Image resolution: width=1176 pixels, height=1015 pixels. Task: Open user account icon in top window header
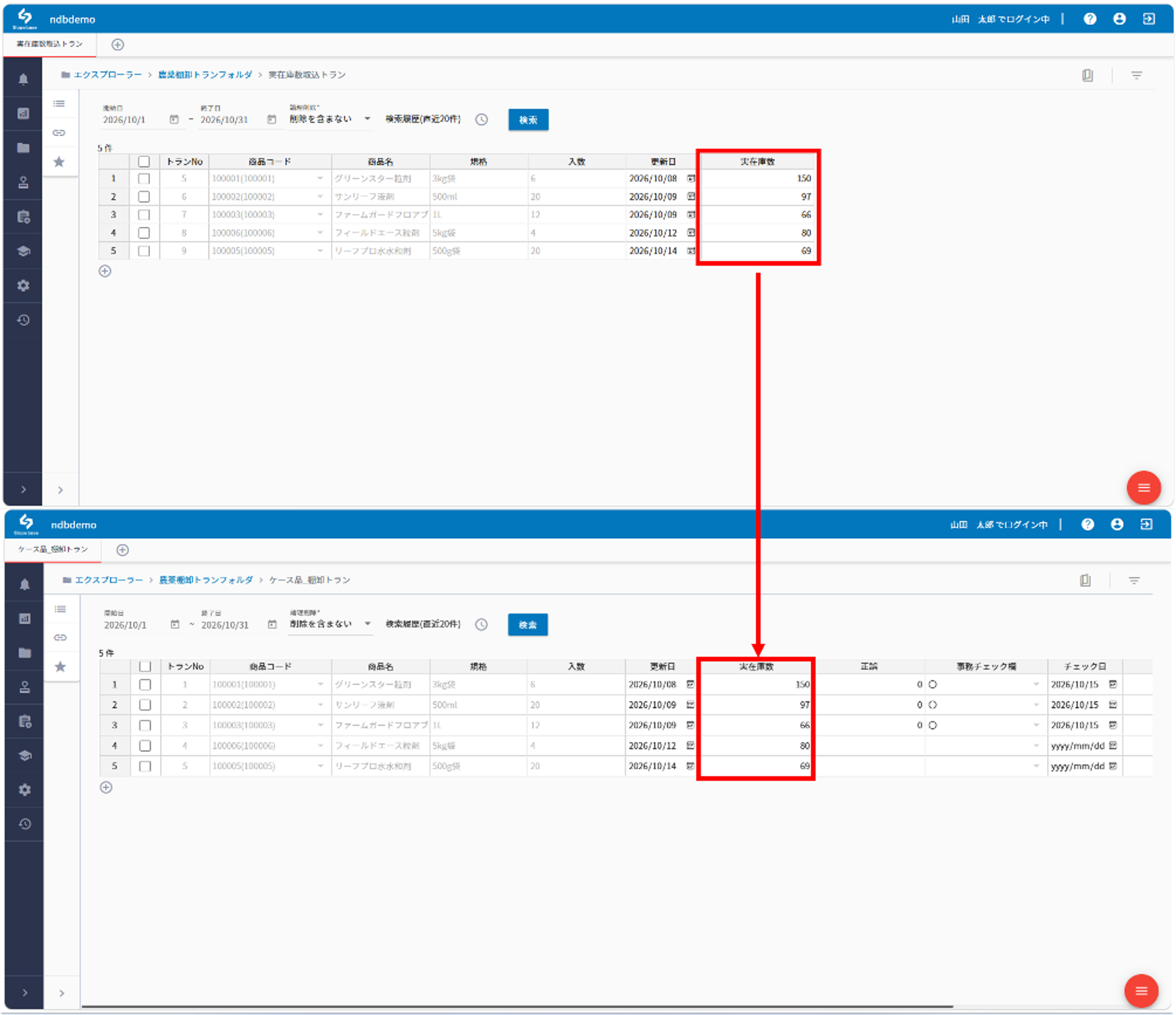(1119, 19)
